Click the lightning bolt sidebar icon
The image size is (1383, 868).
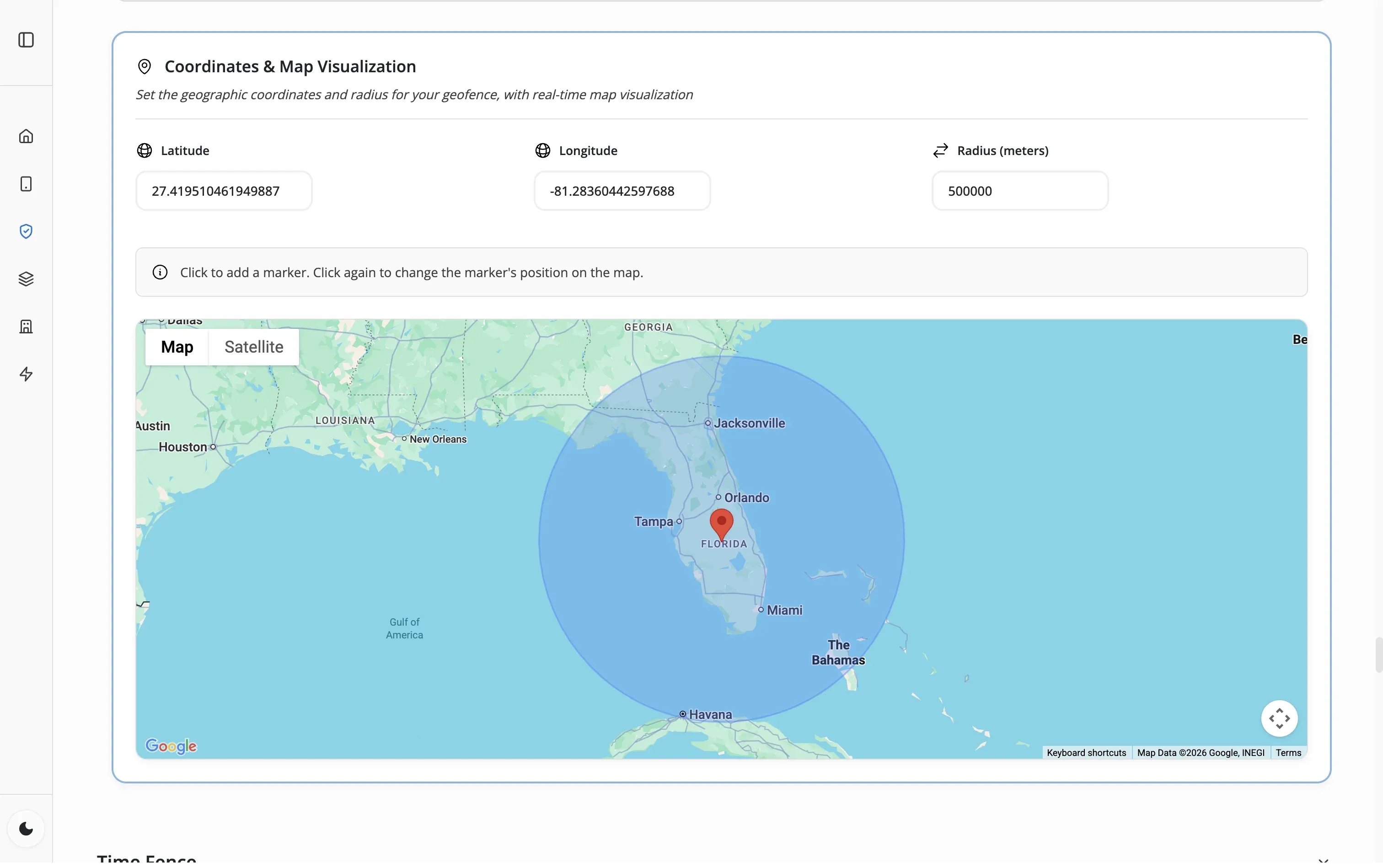click(x=26, y=374)
